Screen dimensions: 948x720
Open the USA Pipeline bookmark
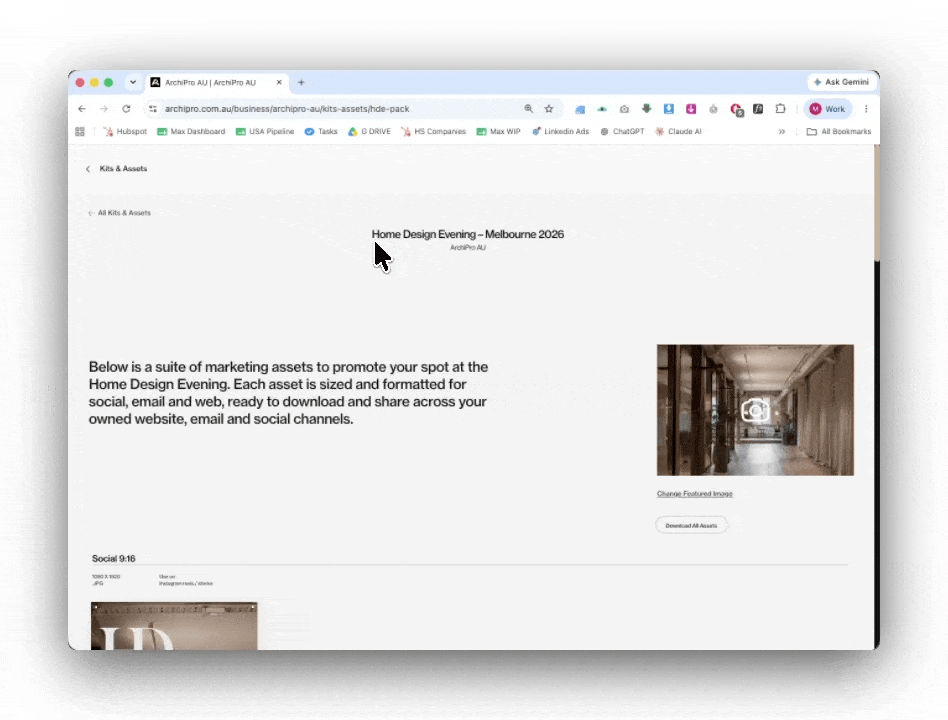[265, 131]
